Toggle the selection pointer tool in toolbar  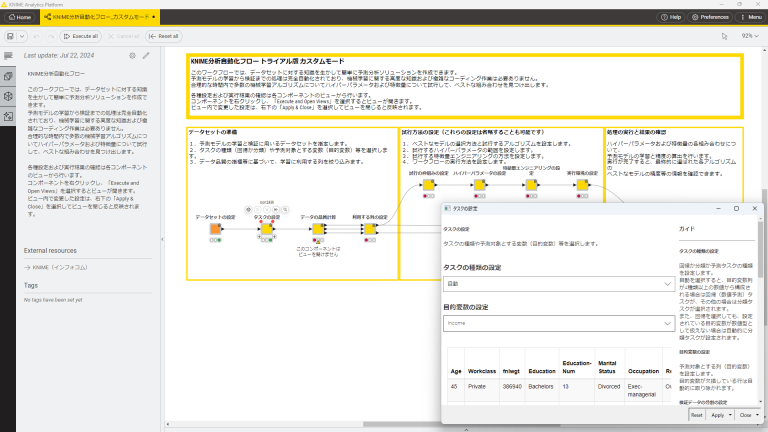click(724, 36)
